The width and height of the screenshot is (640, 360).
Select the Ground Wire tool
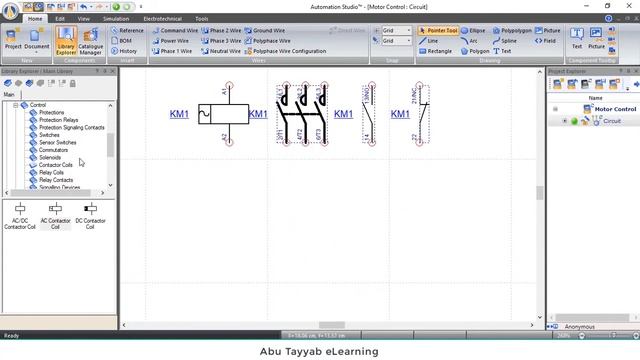[x=264, y=30]
